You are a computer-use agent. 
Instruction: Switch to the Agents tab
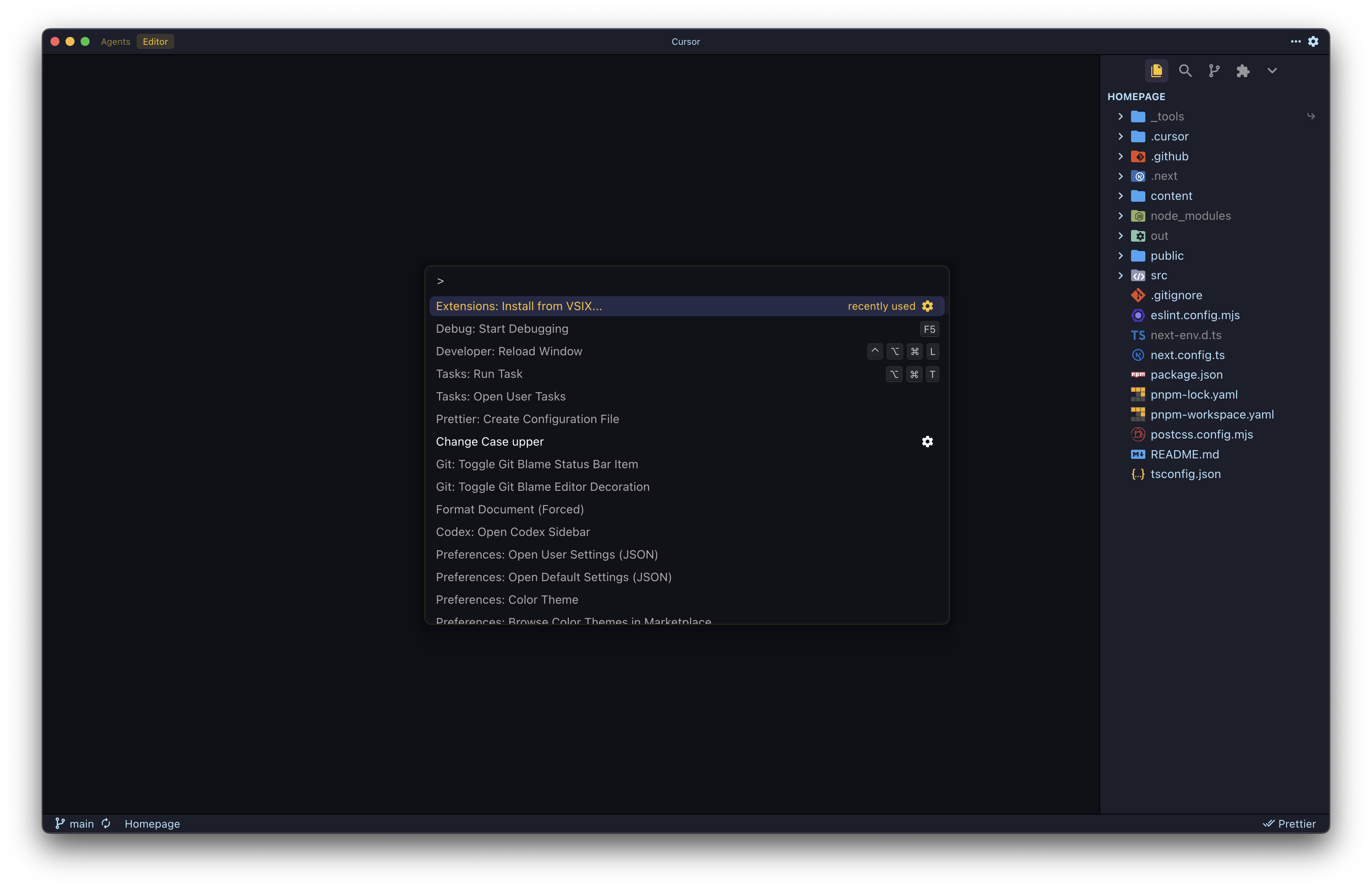(x=115, y=41)
